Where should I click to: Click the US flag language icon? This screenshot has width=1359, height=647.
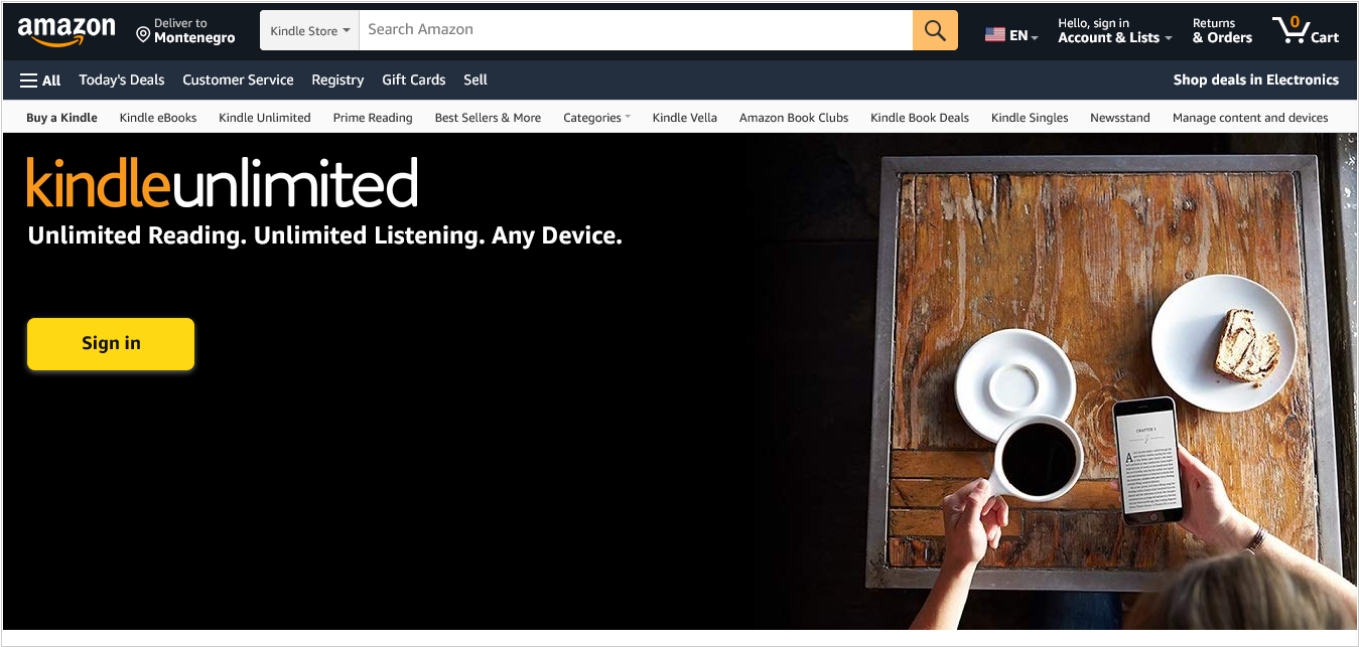[994, 35]
